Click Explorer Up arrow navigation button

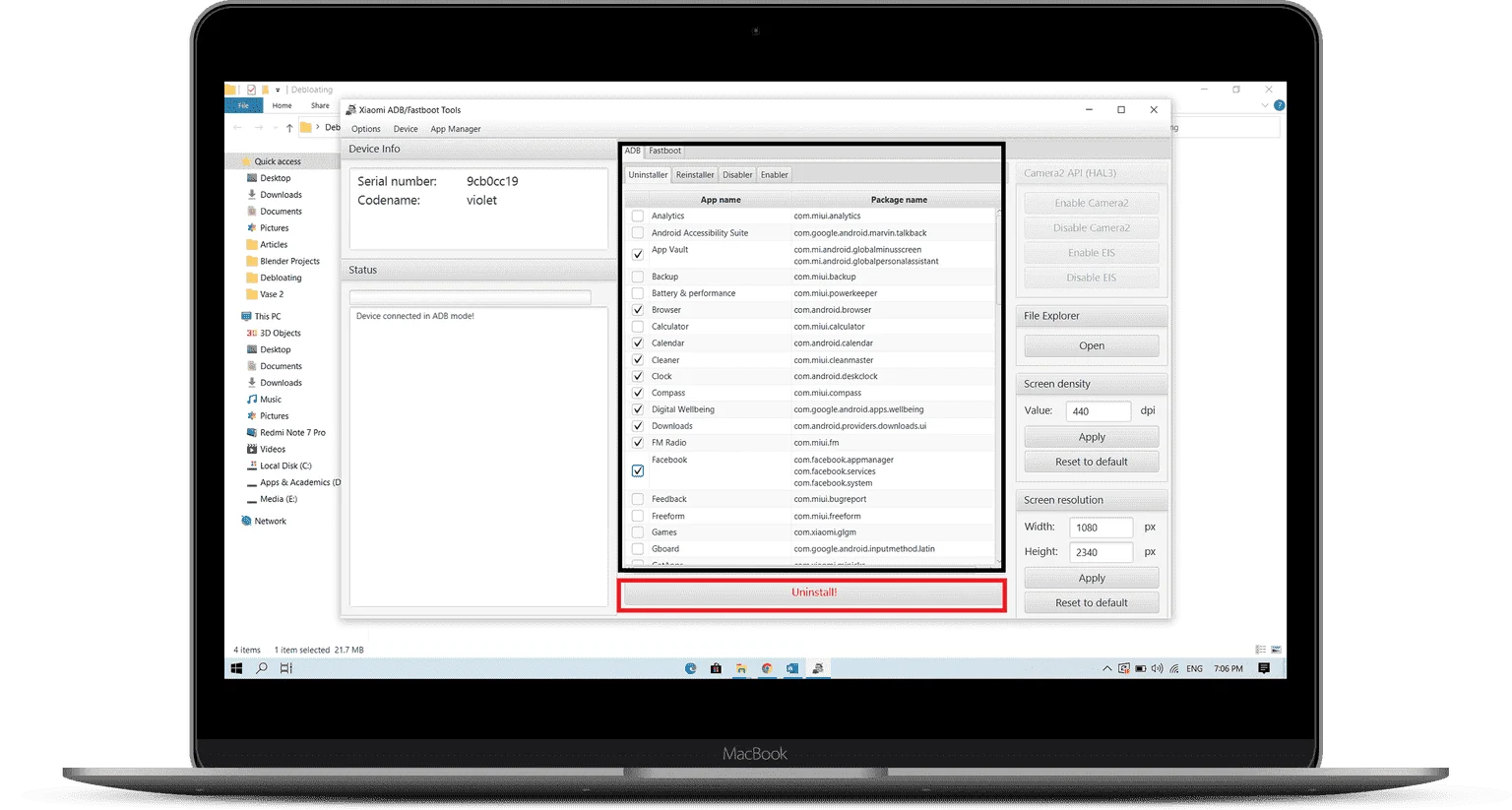pyautogui.click(x=289, y=127)
